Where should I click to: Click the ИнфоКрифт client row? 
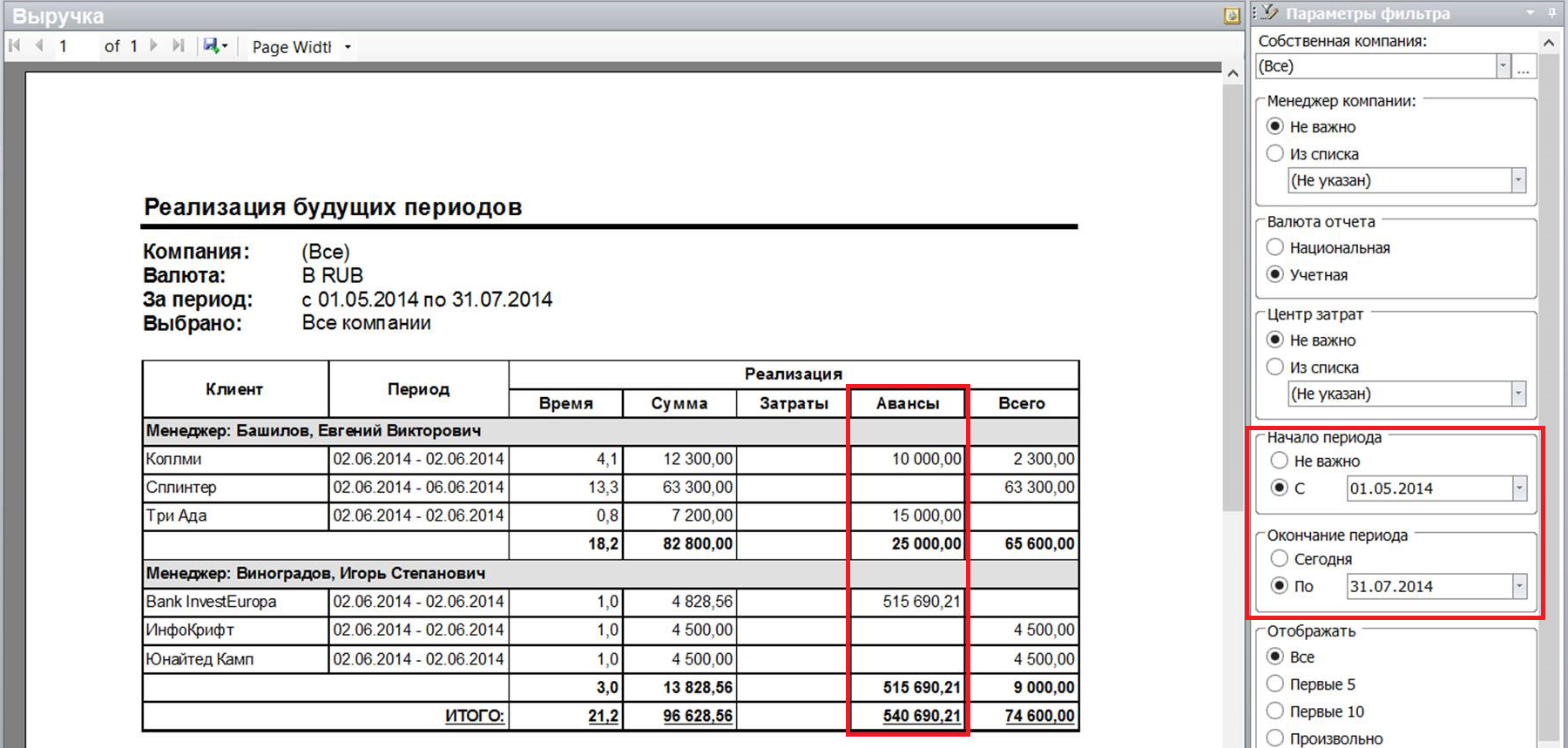(x=611, y=630)
